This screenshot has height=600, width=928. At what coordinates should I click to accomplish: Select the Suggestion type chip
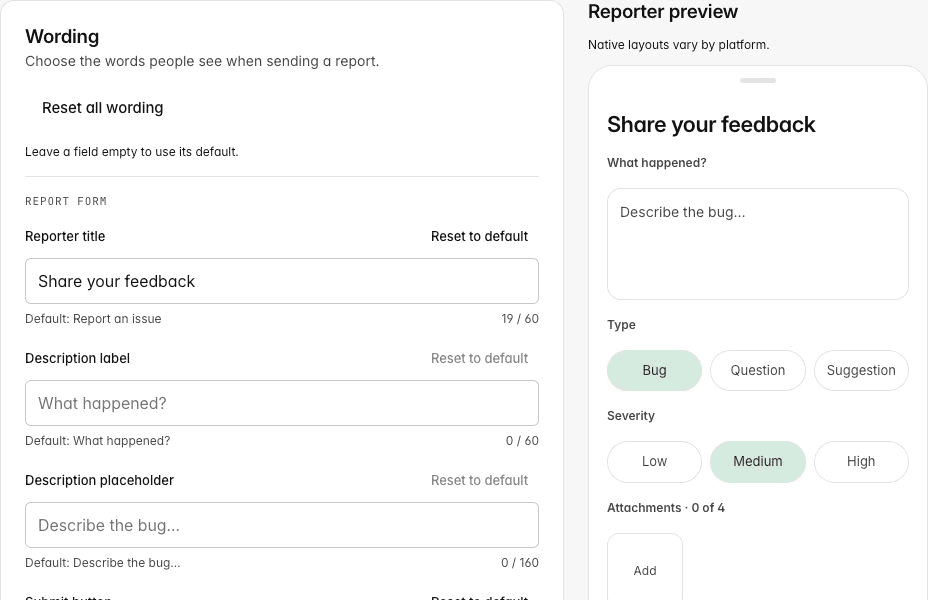[x=861, y=370]
